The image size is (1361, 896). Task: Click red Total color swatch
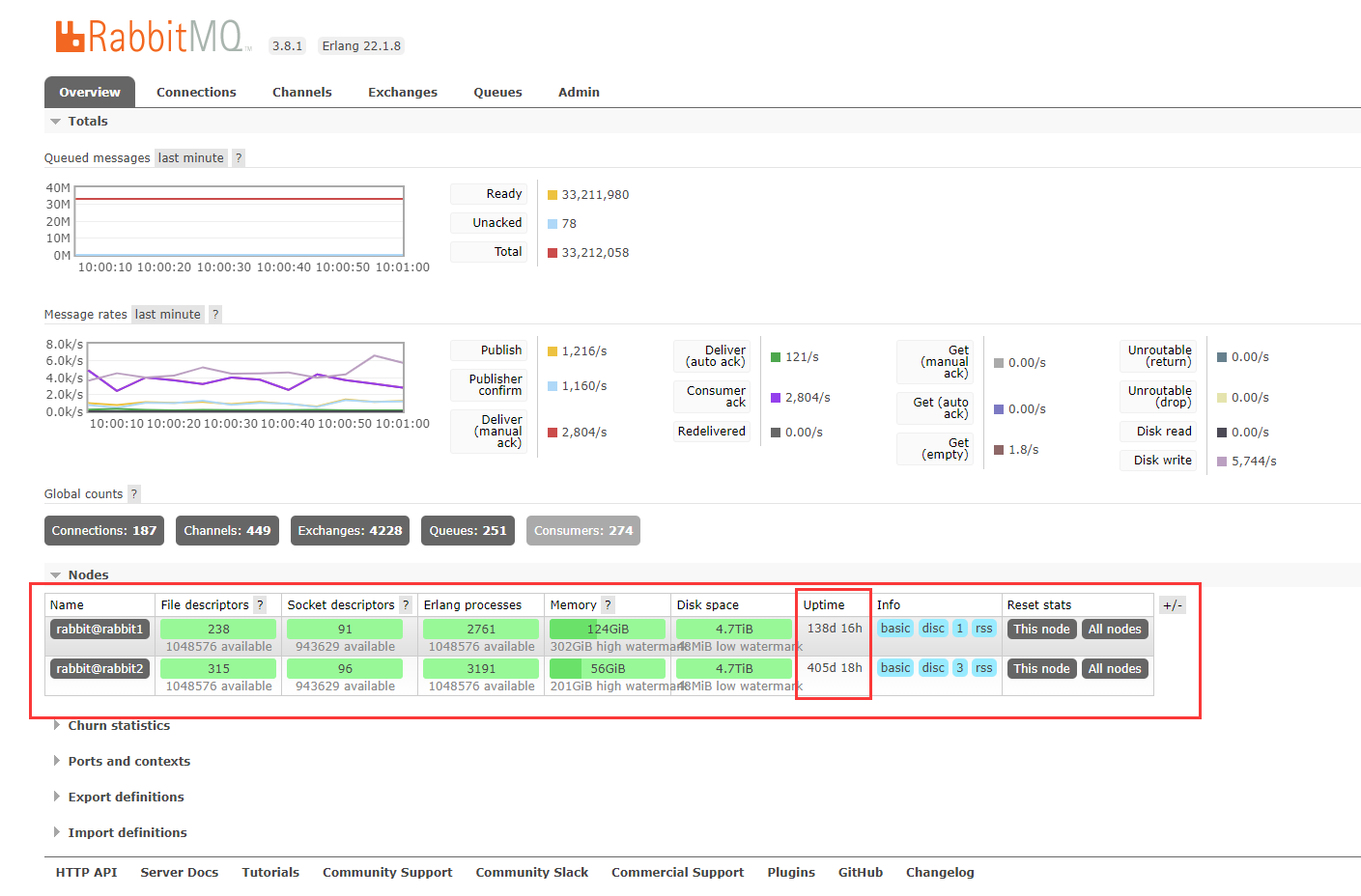coord(553,253)
